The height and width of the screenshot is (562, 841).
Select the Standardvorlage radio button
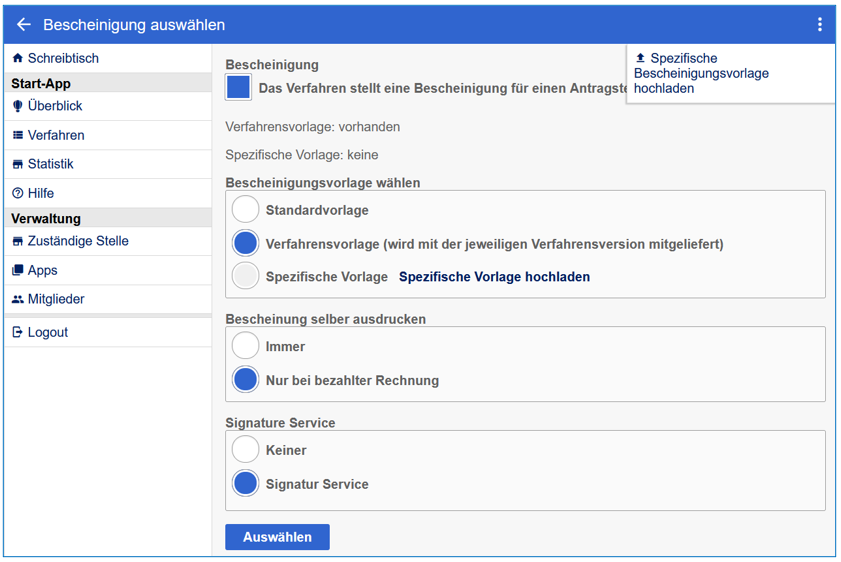[245, 210]
